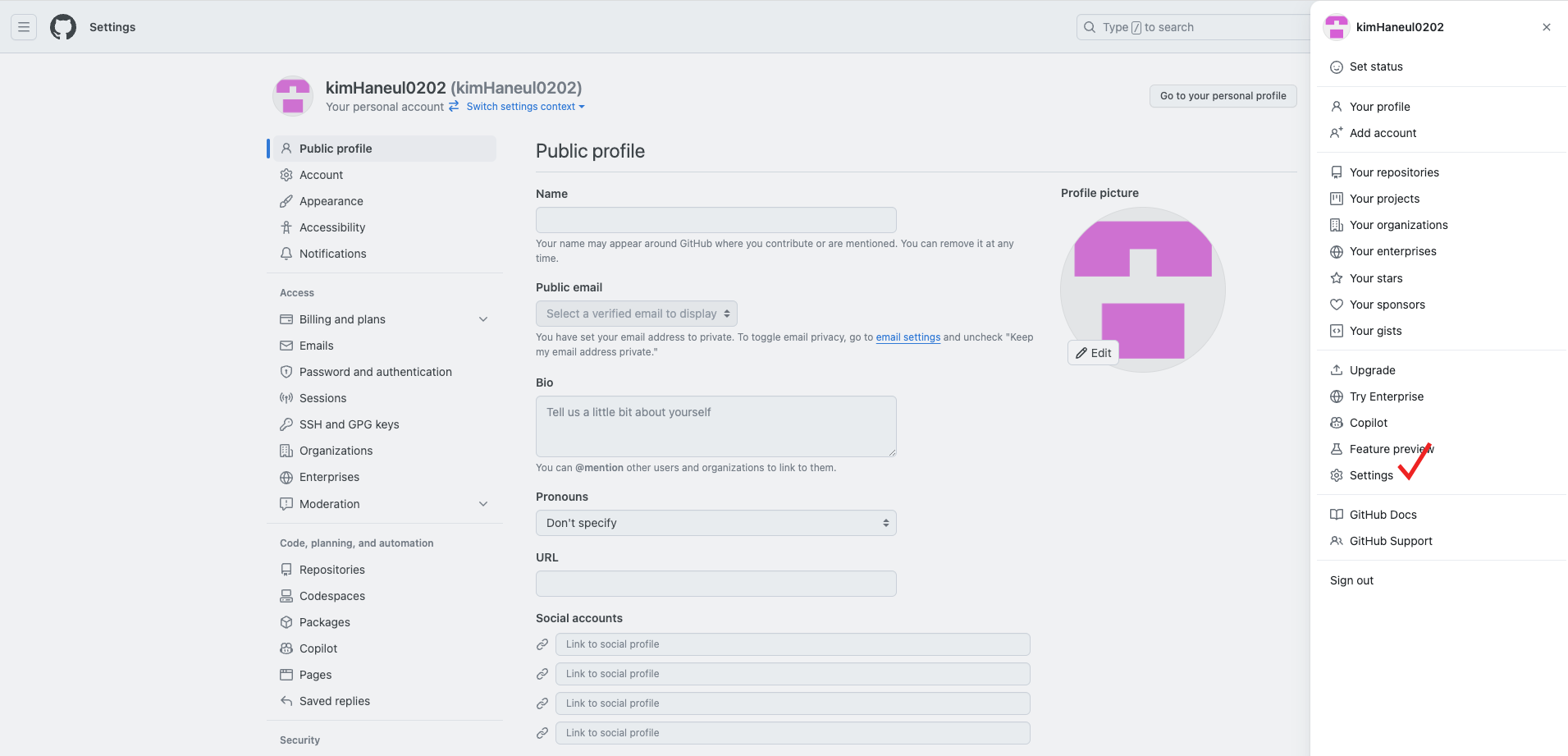The width and height of the screenshot is (1568, 756).
Task: Open Your projects from user menu
Action: click(x=1442, y=199)
